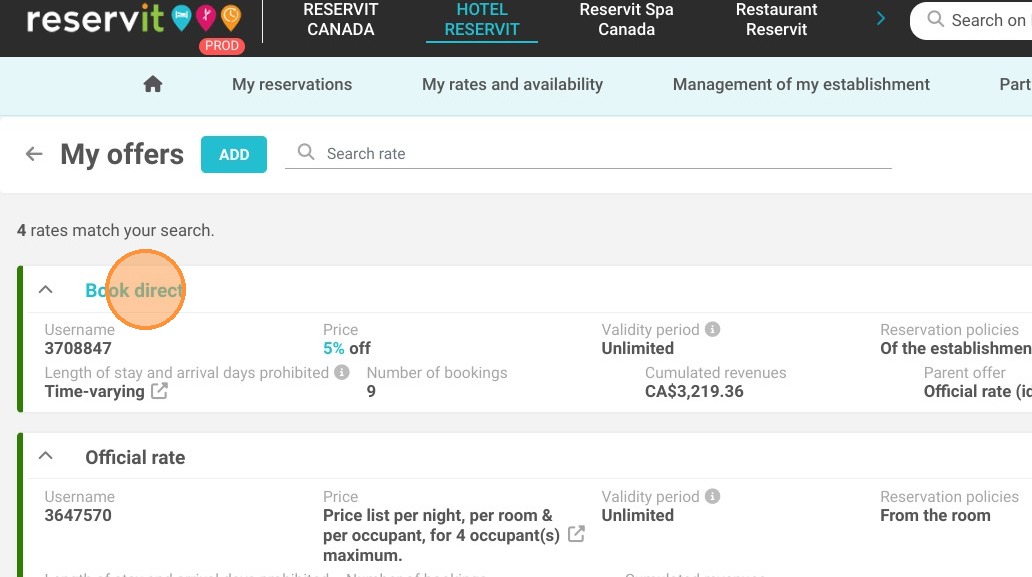The width and height of the screenshot is (1032, 577).
Task: Focus the Search rate input field
Action: click(588, 153)
